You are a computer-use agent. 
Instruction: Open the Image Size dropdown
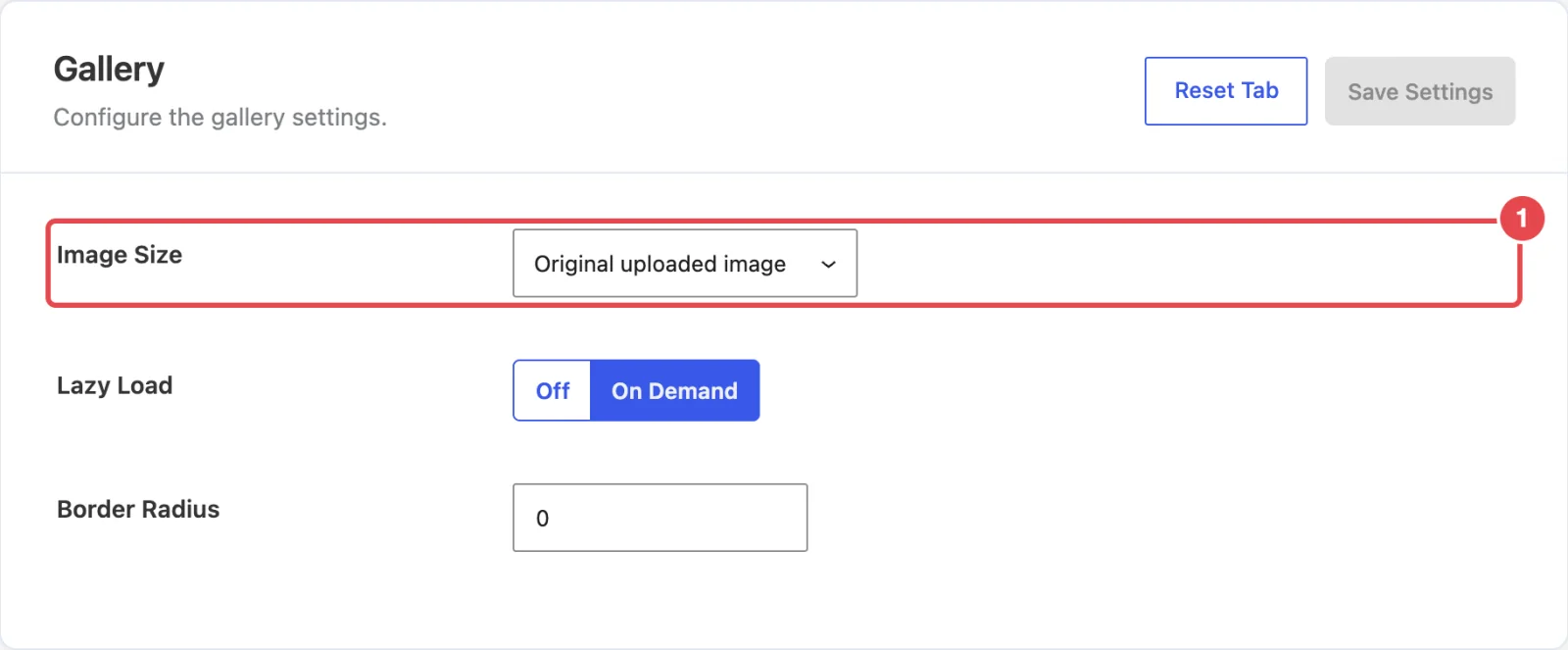[x=685, y=264]
